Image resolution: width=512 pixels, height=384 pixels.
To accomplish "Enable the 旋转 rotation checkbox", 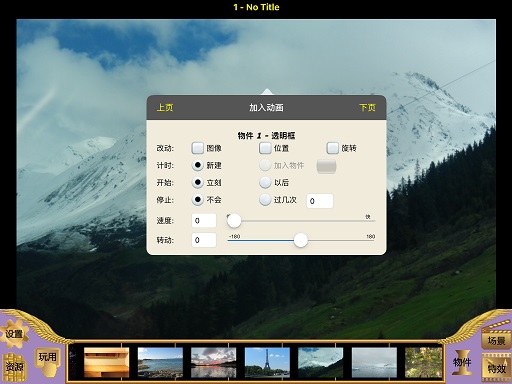I will pyautogui.click(x=333, y=148).
